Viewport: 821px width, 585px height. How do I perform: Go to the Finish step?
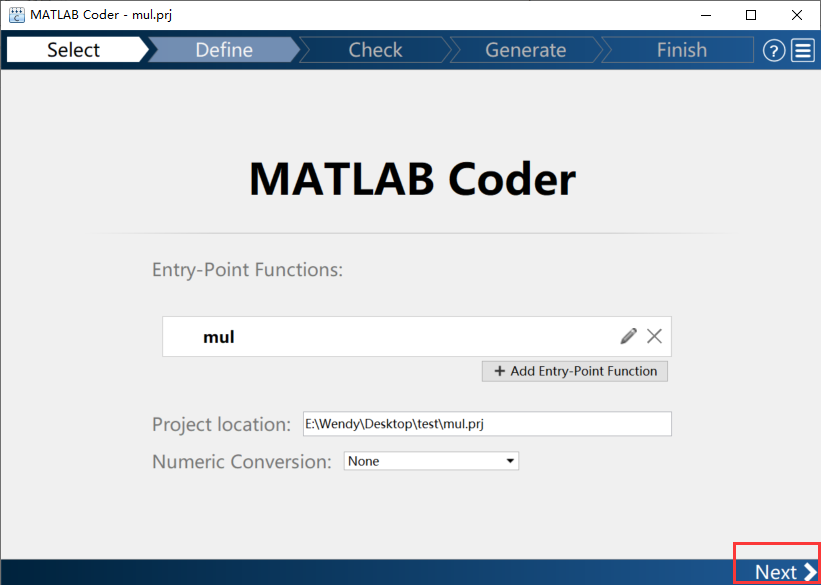679,50
